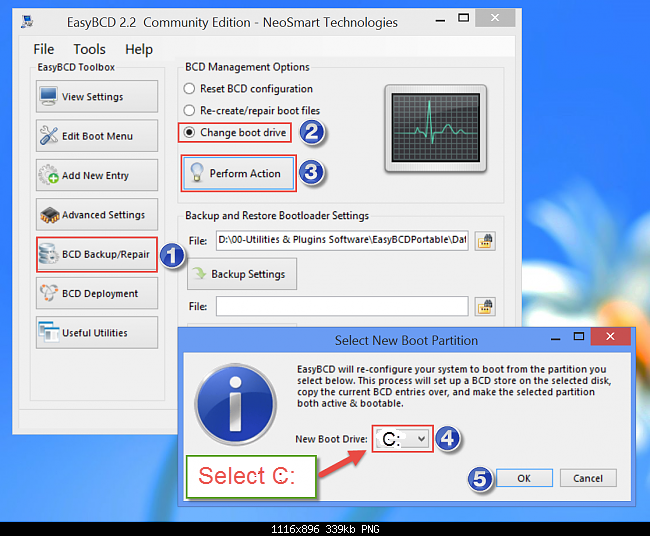Browse for restore file with lower folder icon

(x=485, y=307)
